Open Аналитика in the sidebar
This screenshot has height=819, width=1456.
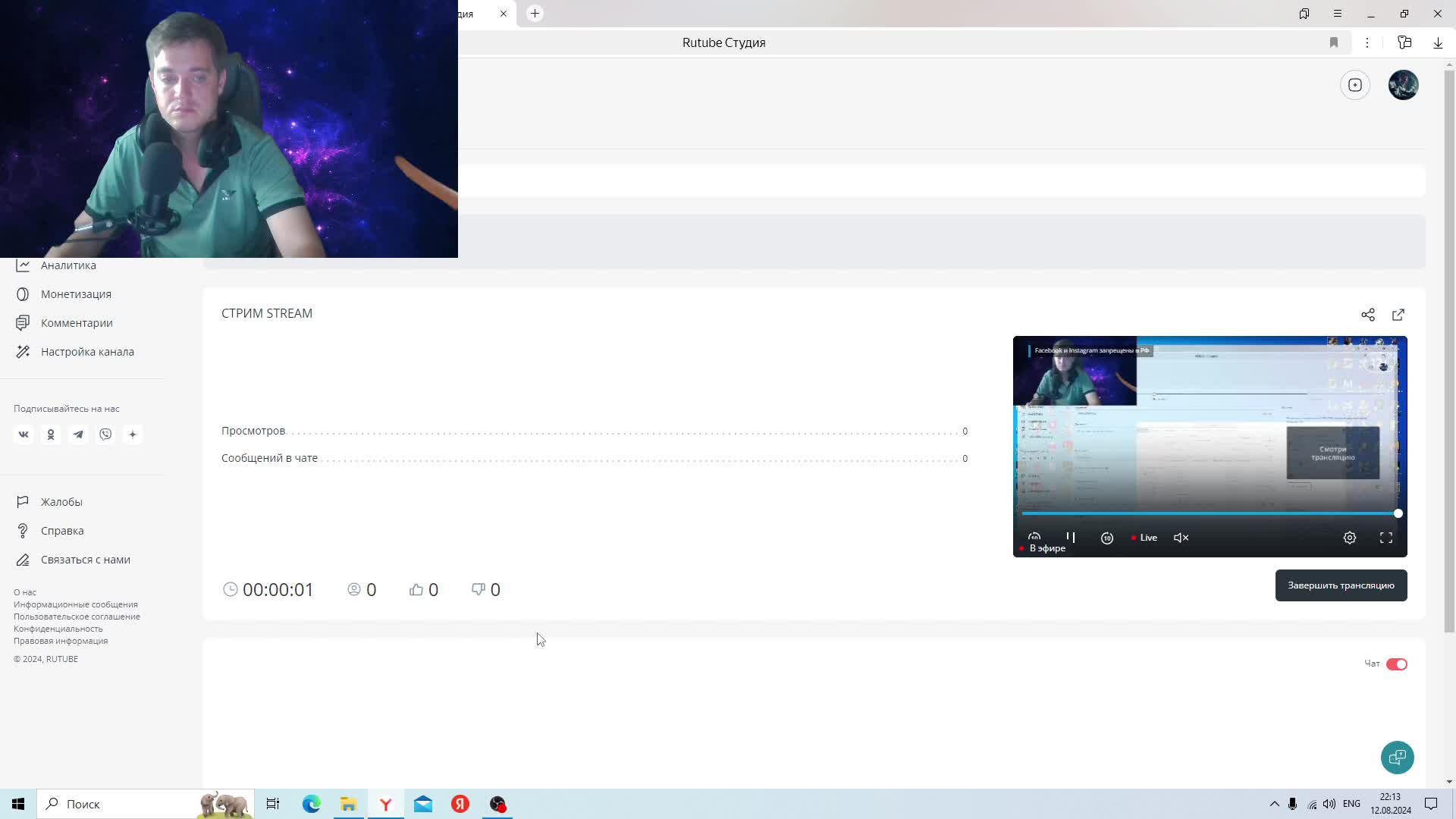68,265
